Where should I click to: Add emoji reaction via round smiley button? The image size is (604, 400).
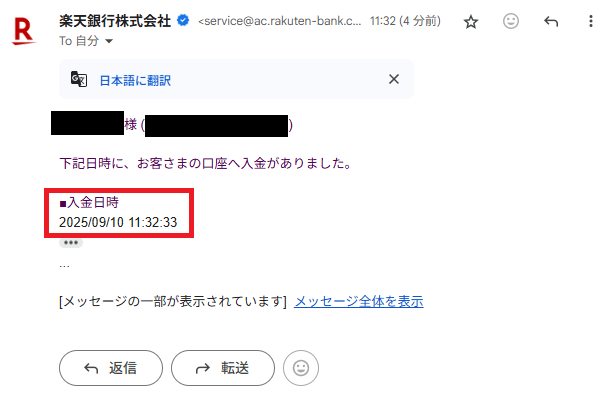click(301, 368)
